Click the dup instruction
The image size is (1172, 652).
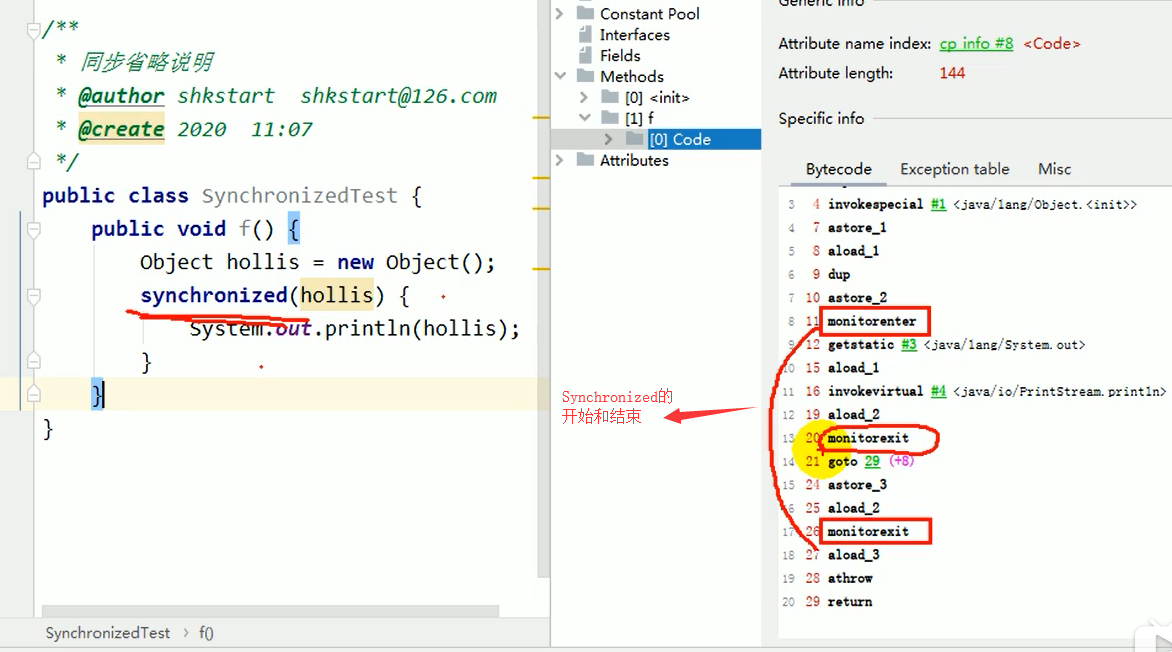(x=839, y=274)
